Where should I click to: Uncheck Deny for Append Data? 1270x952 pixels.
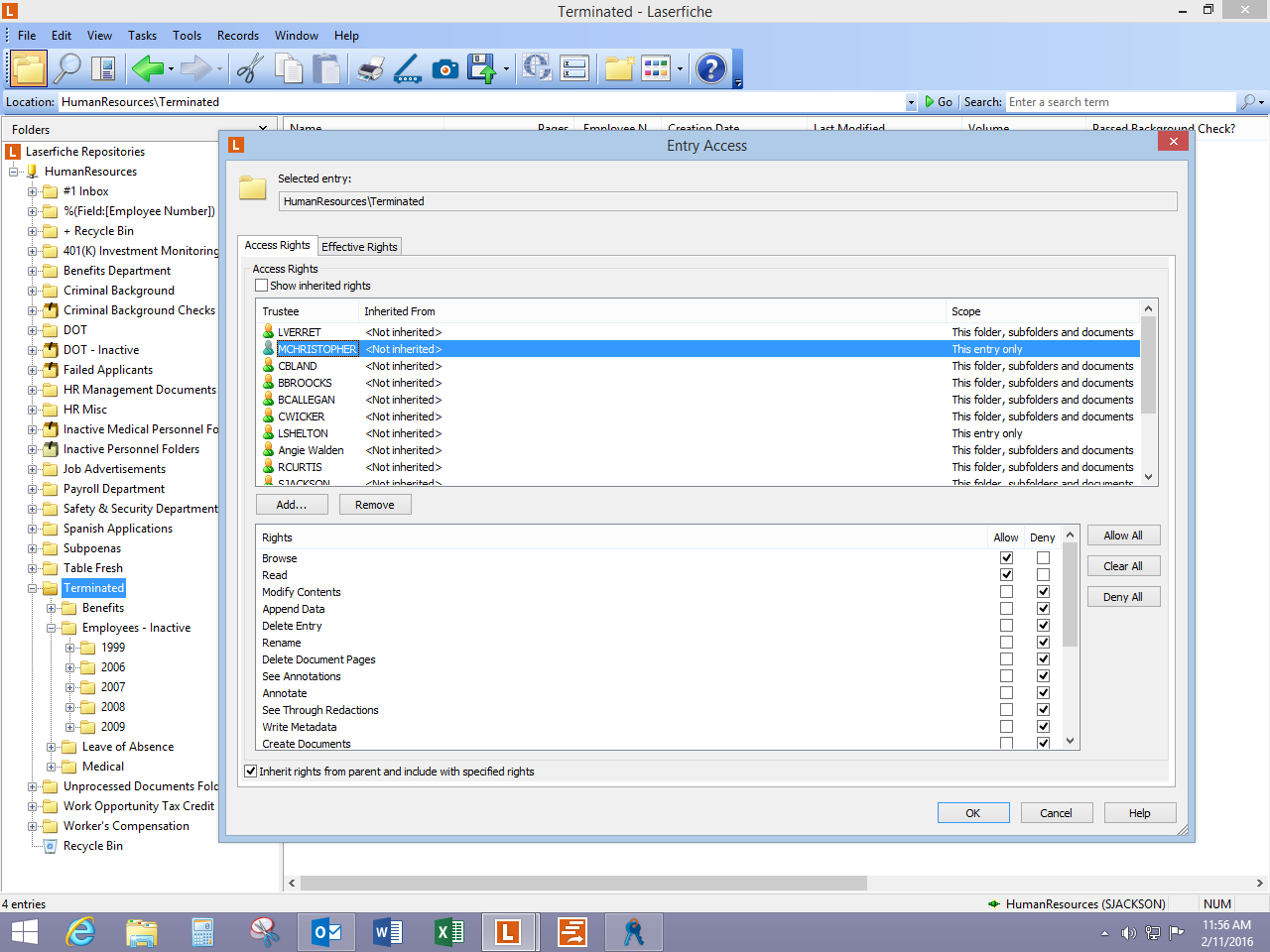pyautogui.click(x=1043, y=609)
